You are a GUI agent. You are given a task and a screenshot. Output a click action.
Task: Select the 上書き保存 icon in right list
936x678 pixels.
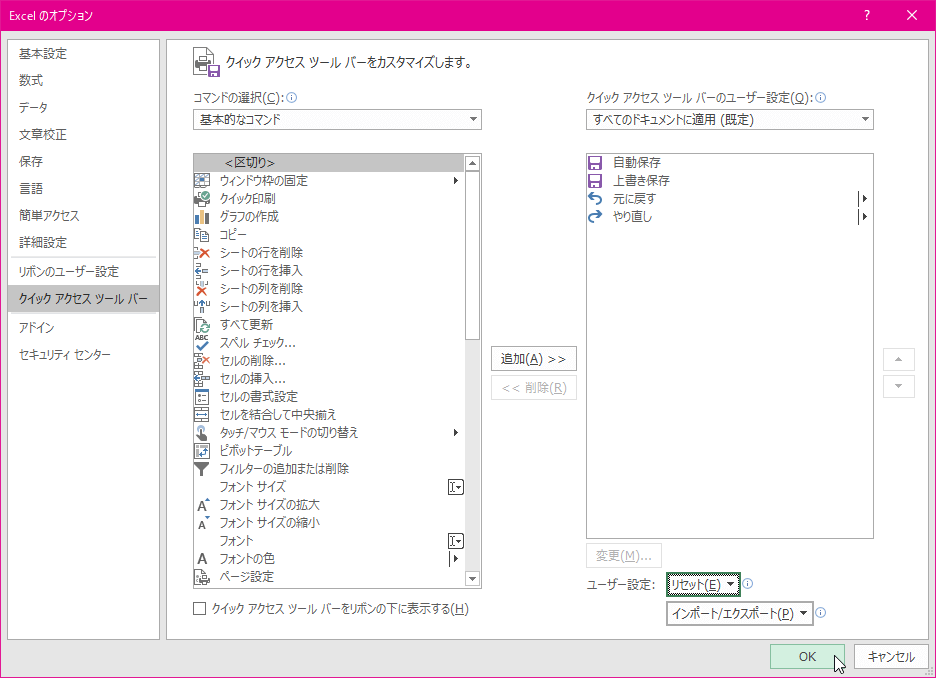pyautogui.click(x=595, y=180)
